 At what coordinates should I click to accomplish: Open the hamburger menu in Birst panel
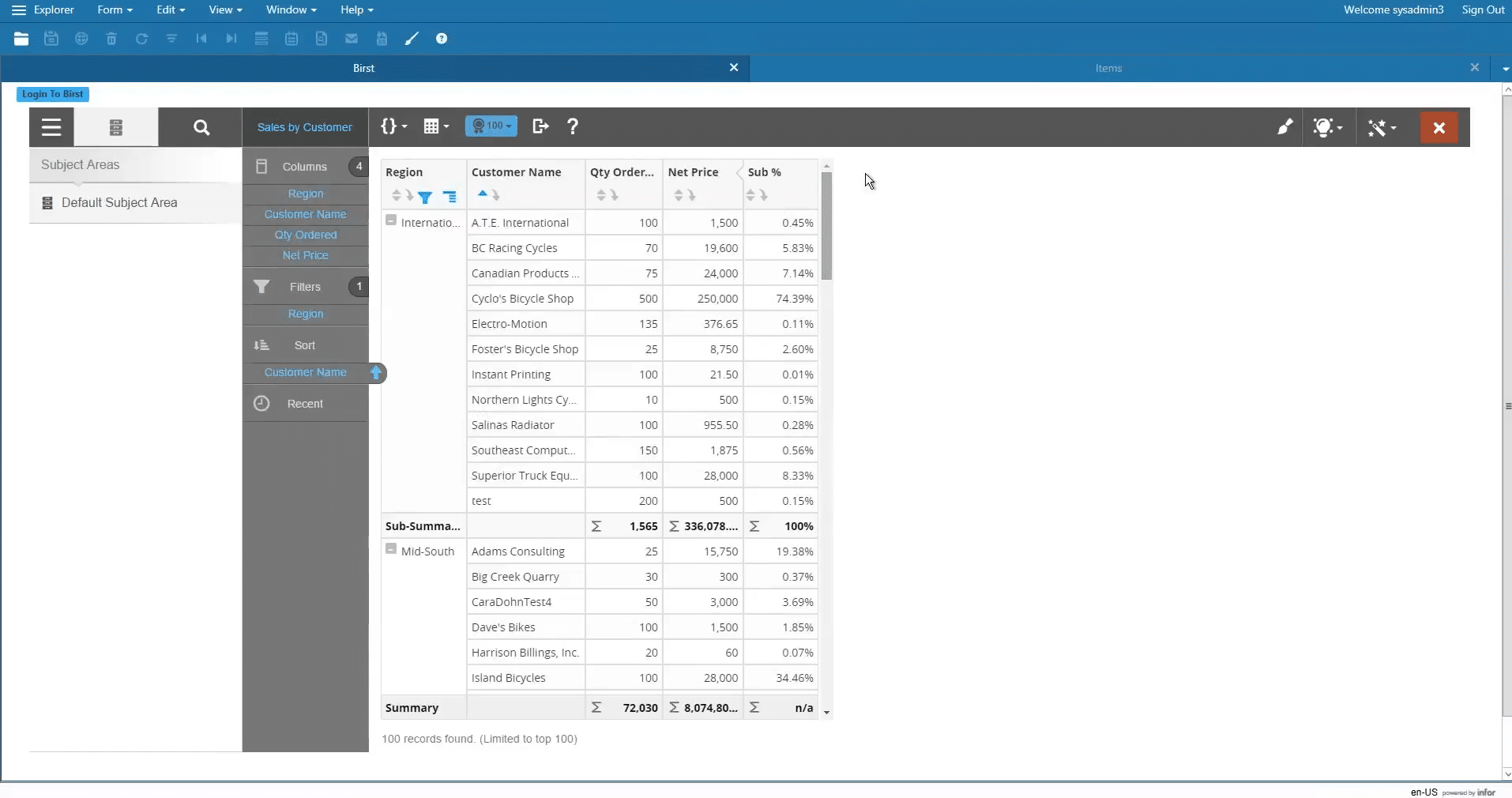pyautogui.click(x=51, y=127)
